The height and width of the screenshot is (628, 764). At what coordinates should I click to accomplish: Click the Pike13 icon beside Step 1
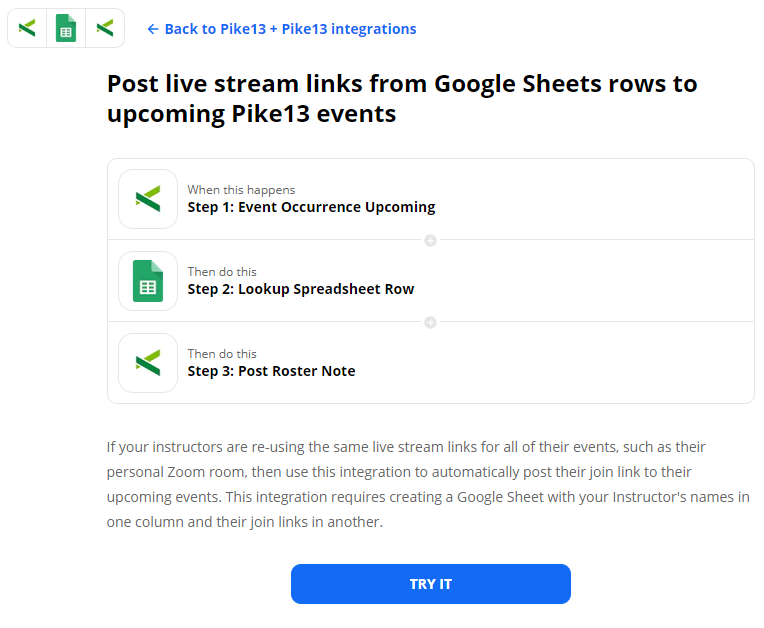point(148,199)
